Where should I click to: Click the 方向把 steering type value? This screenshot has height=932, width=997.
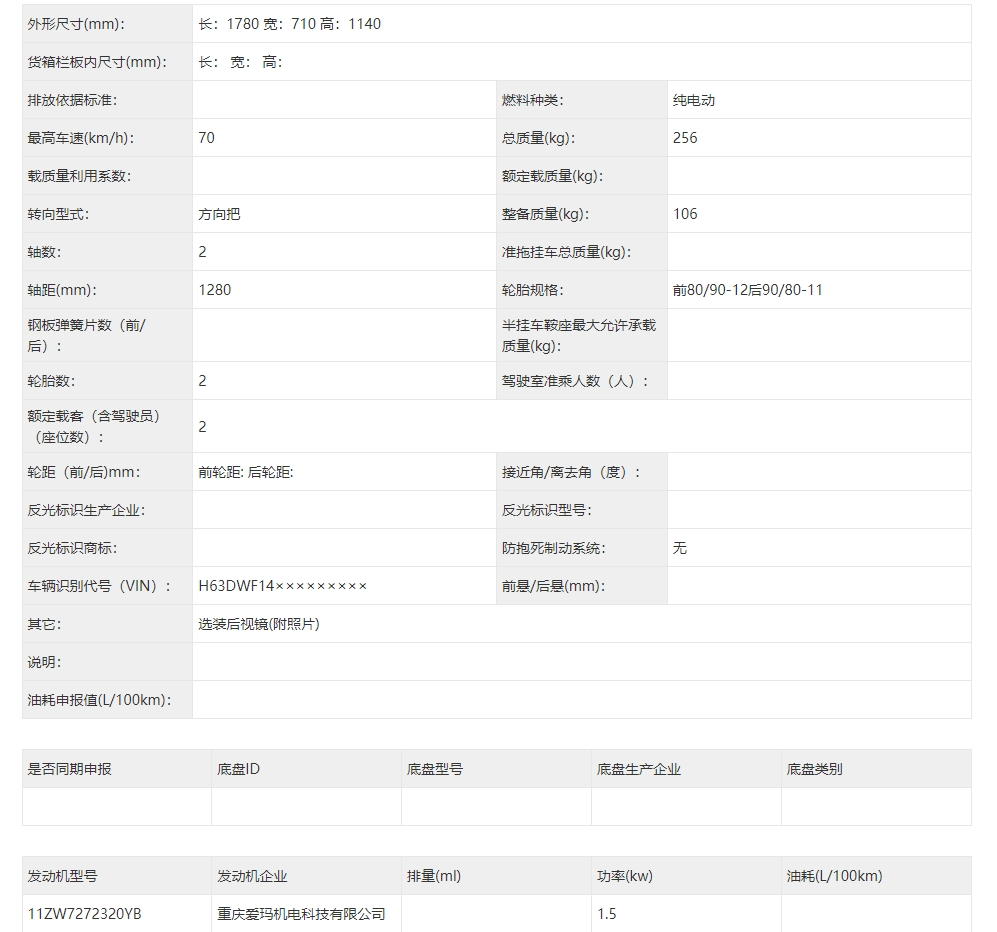click(219, 214)
